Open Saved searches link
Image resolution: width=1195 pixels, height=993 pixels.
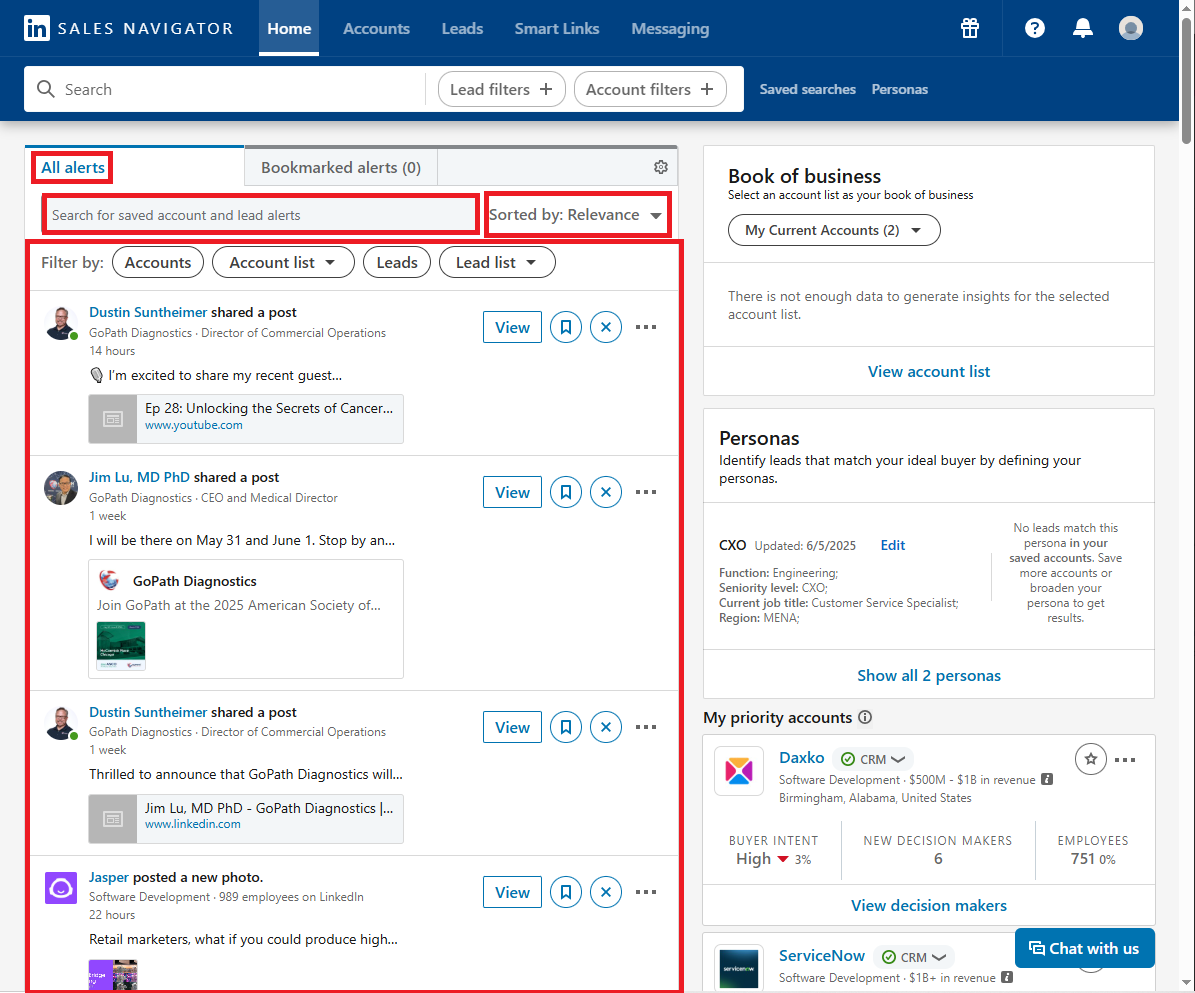click(x=807, y=89)
